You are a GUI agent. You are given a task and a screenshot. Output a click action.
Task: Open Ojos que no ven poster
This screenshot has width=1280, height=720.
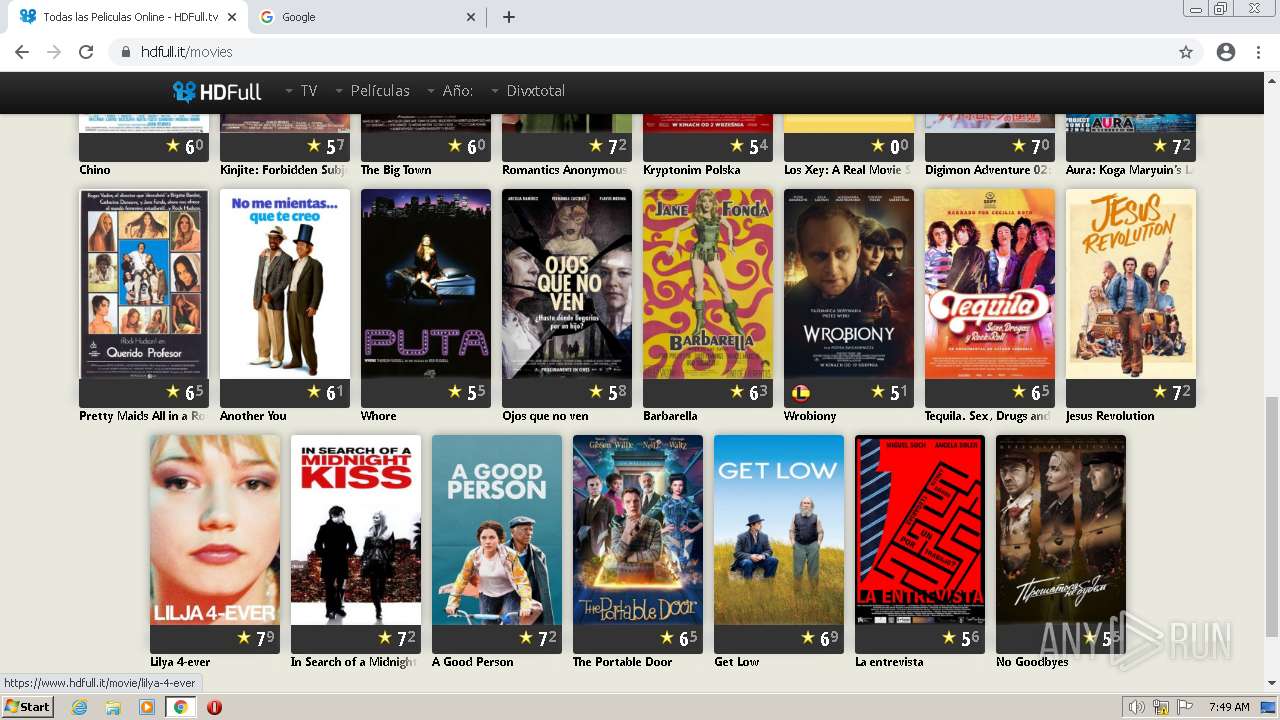567,284
